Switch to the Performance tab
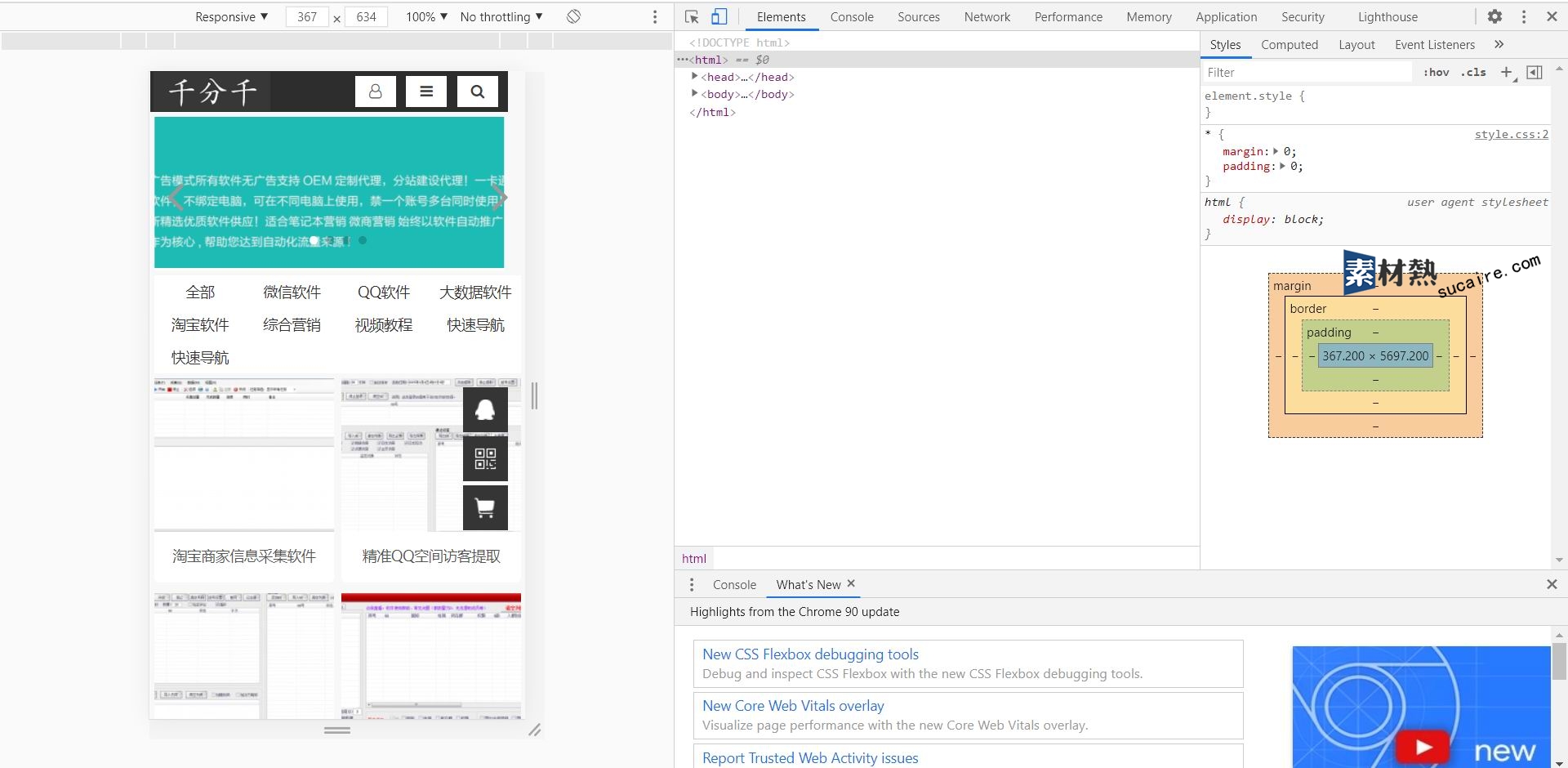Viewport: 1568px width, 768px height. (1068, 16)
